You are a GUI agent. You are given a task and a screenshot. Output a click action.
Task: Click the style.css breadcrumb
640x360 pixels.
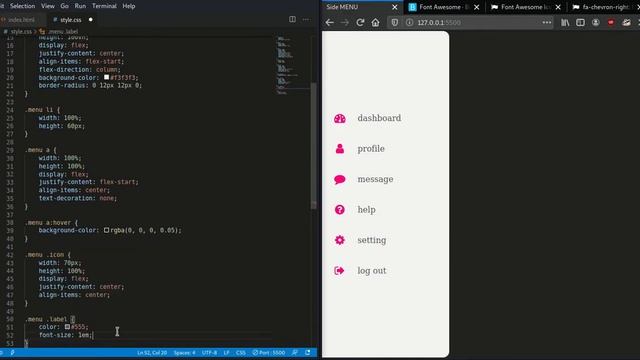(x=21, y=31)
